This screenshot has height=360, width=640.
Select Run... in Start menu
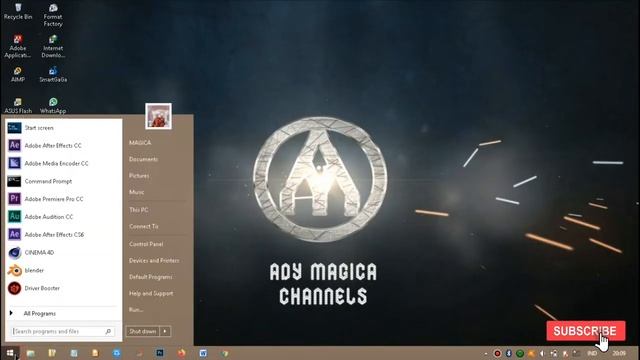click(136, 309)
